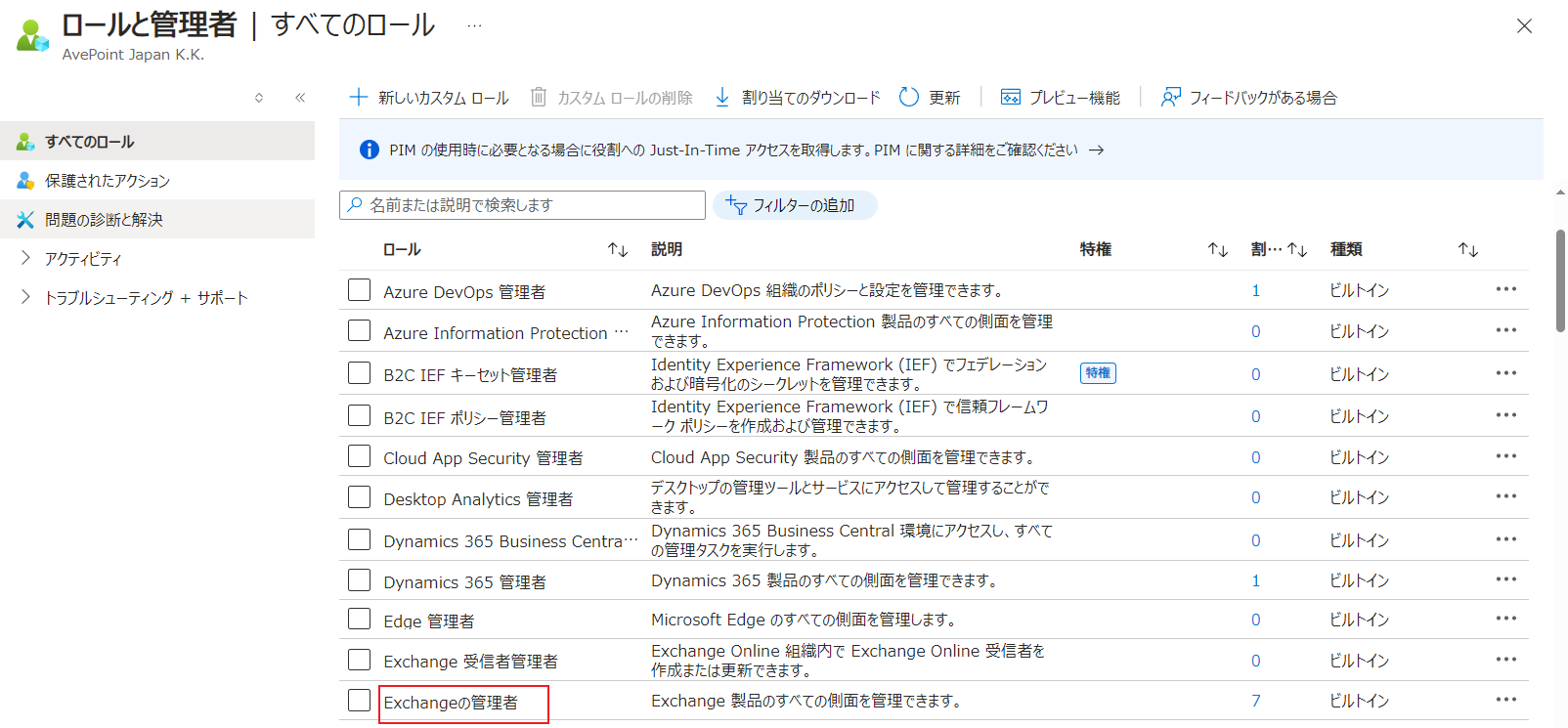Check the Azure DevOps 管理者 checkbox
1568x728 pixels.
[x=360, y=289]
